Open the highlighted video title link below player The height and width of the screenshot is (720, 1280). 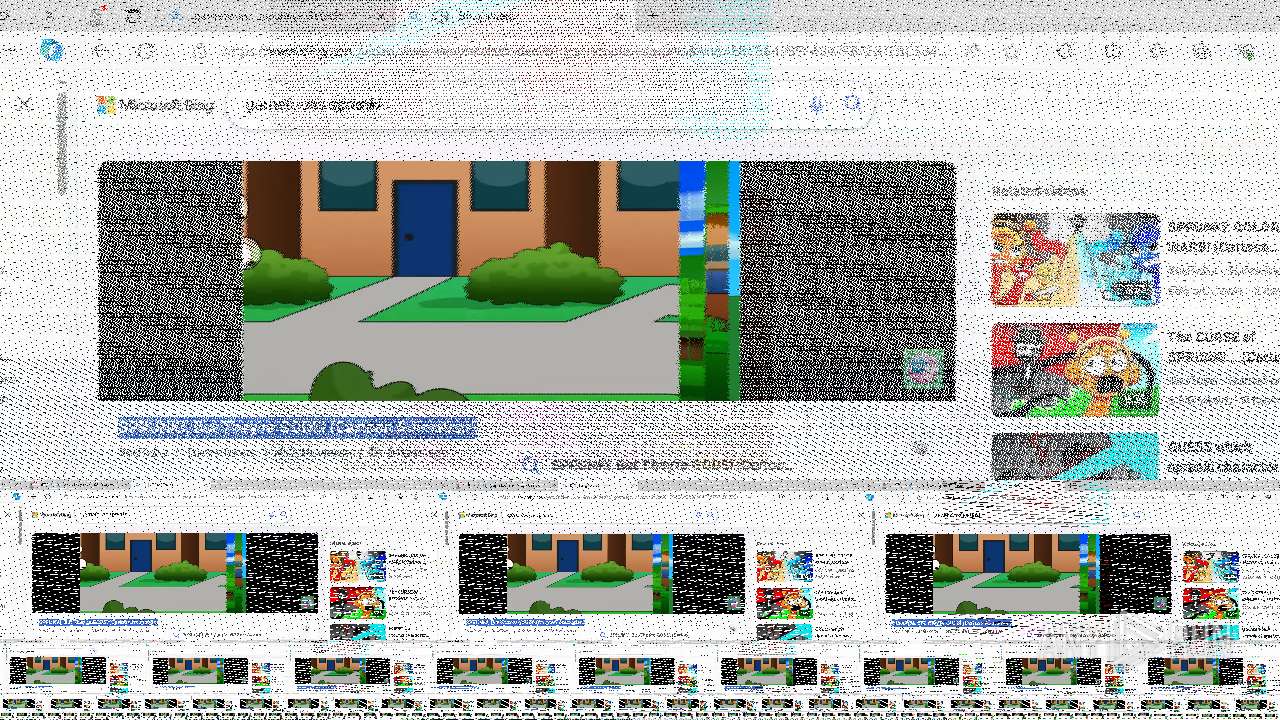point(297,428)
